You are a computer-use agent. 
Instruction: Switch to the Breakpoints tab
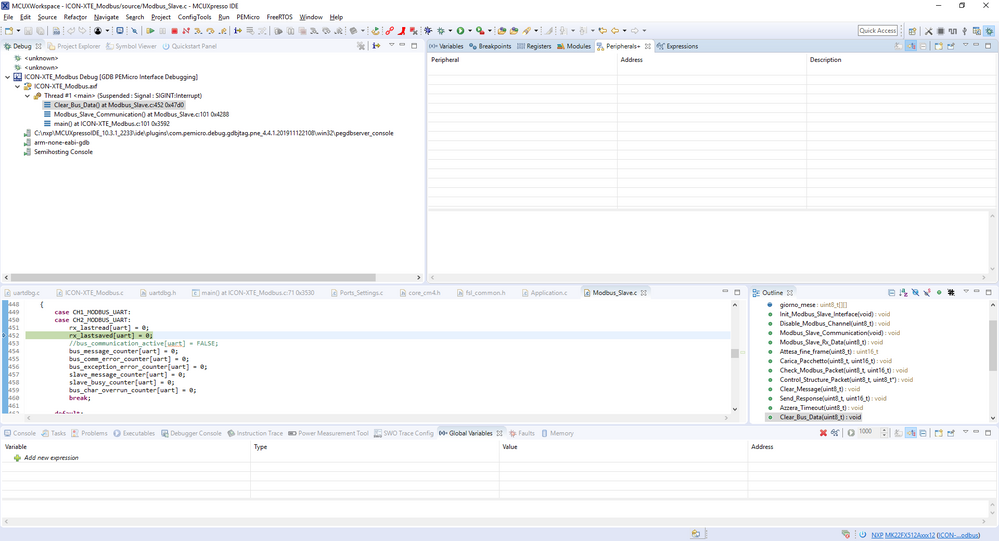pos(490,46)
